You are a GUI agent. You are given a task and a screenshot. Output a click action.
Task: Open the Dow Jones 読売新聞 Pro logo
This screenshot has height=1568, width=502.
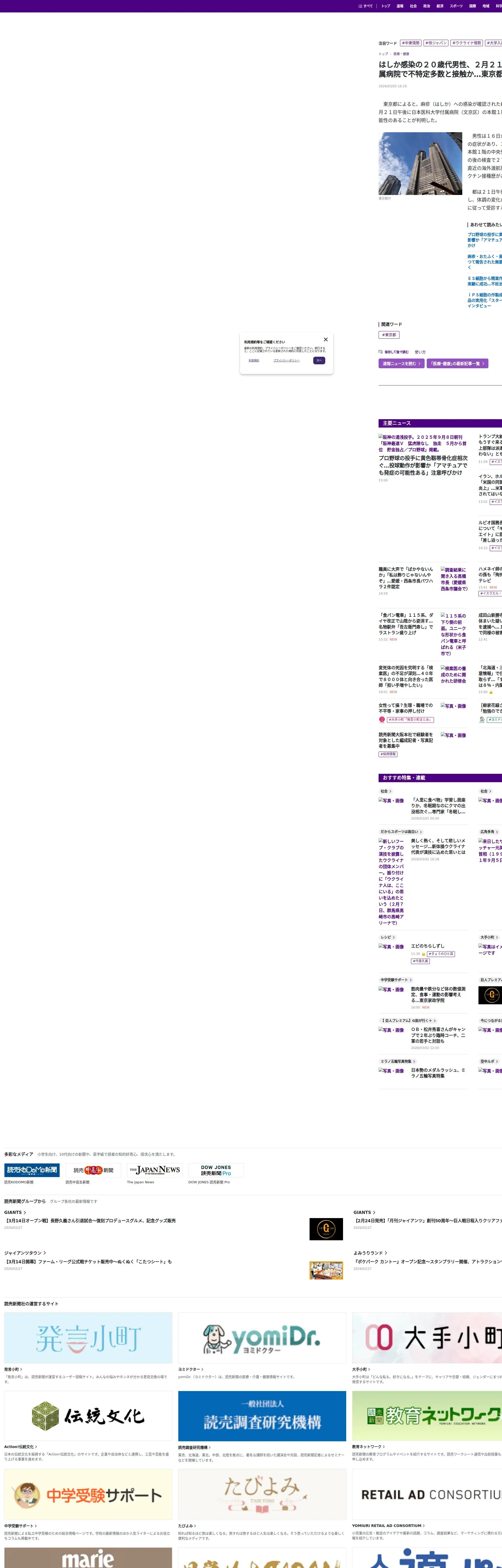click(216, 1170)
